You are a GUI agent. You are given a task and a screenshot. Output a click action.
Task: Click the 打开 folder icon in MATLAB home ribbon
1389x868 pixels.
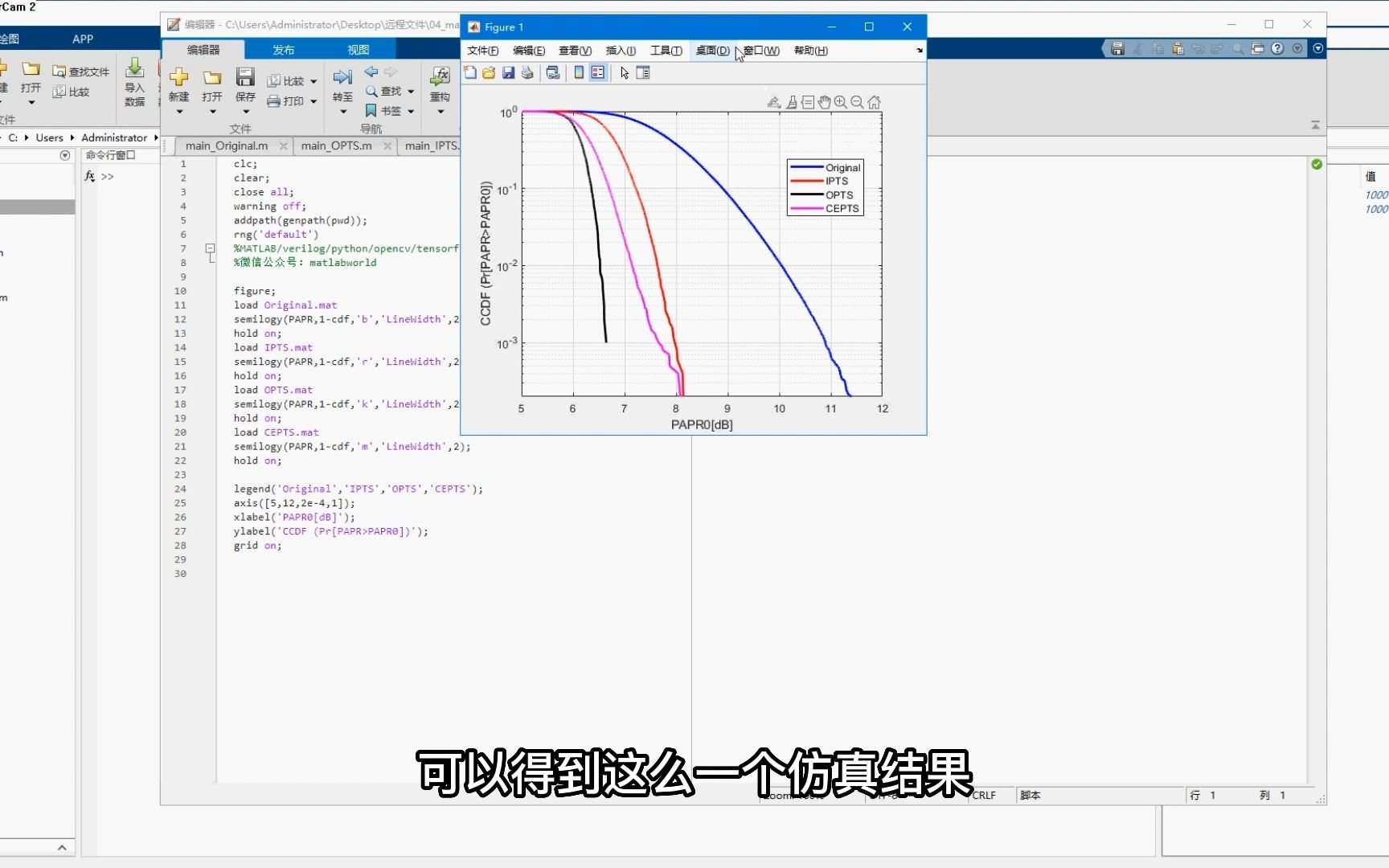31,68
